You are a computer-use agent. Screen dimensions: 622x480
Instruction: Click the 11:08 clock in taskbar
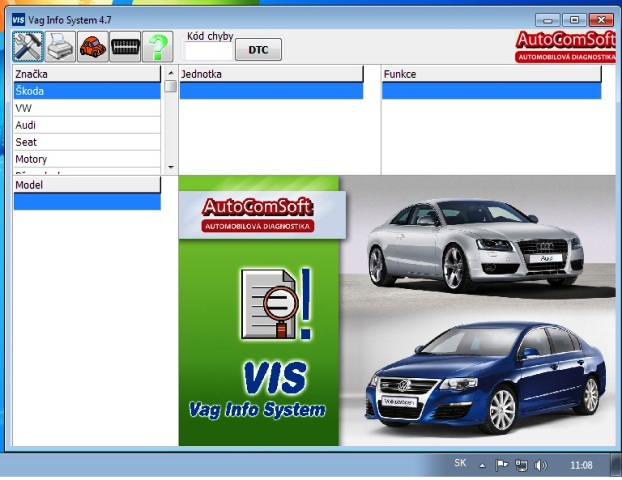pyautogui.click(x=581, y=465)
